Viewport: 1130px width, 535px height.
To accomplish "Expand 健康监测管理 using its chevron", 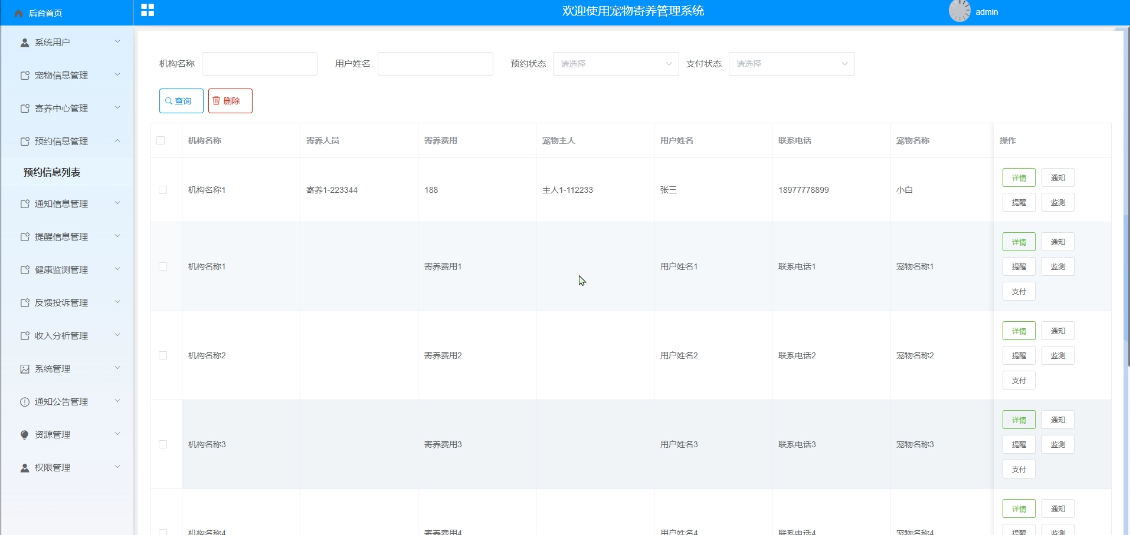I will coord(117,270).
